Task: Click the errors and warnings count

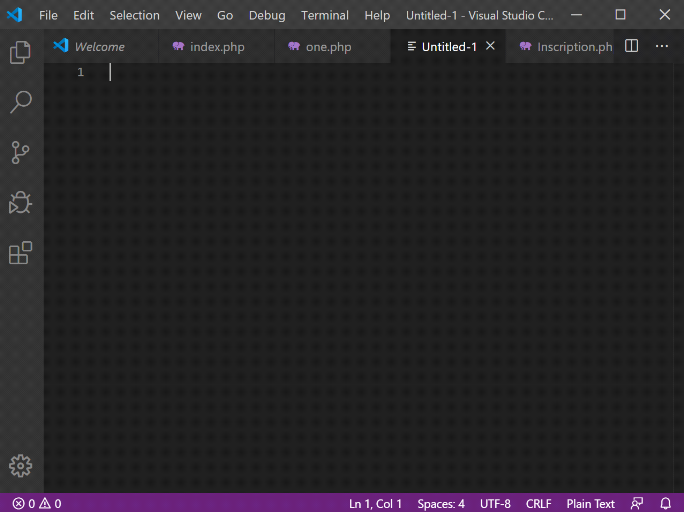Action: (x=37, y=504)
